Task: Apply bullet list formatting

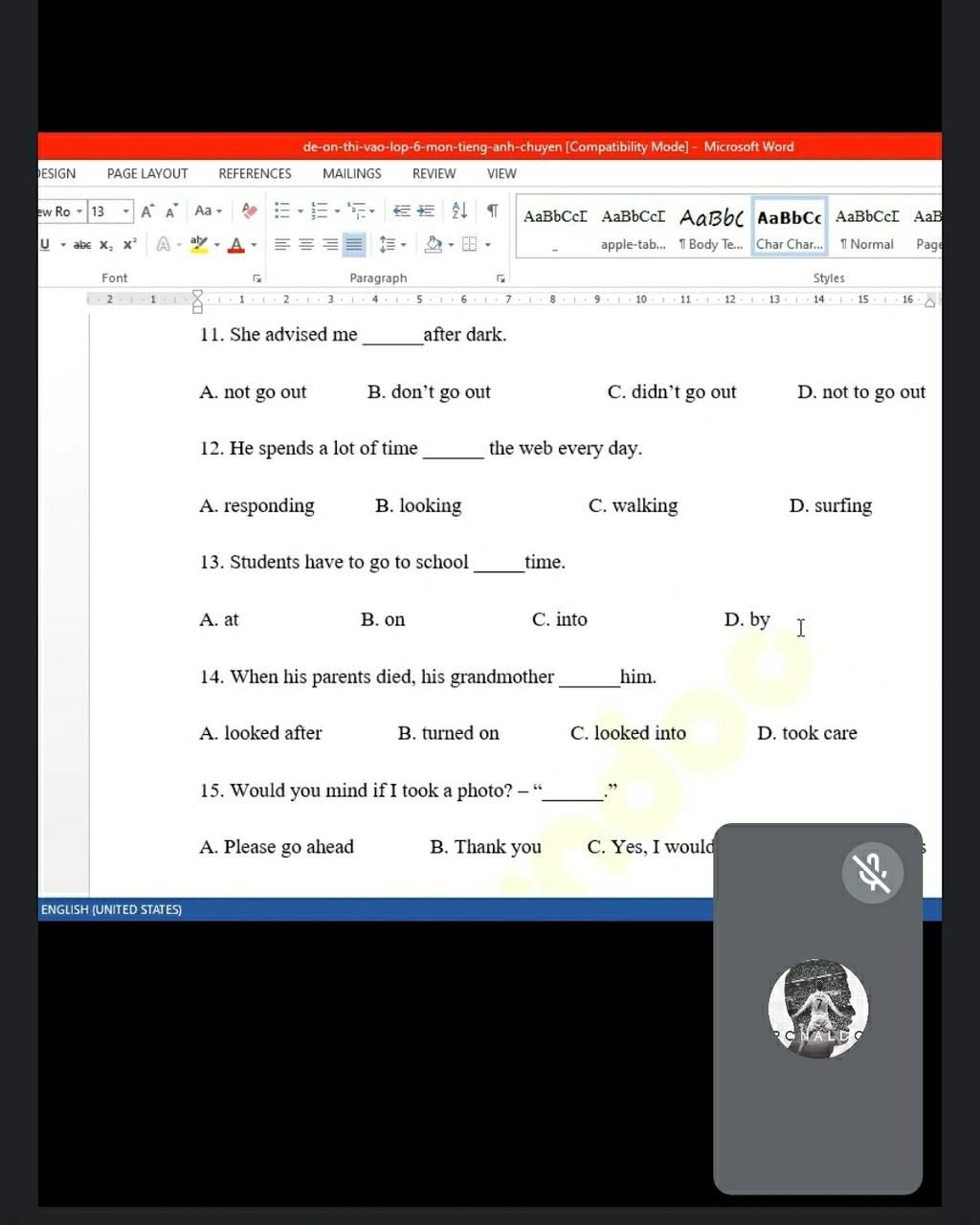Action: click(x=282, y=211)
